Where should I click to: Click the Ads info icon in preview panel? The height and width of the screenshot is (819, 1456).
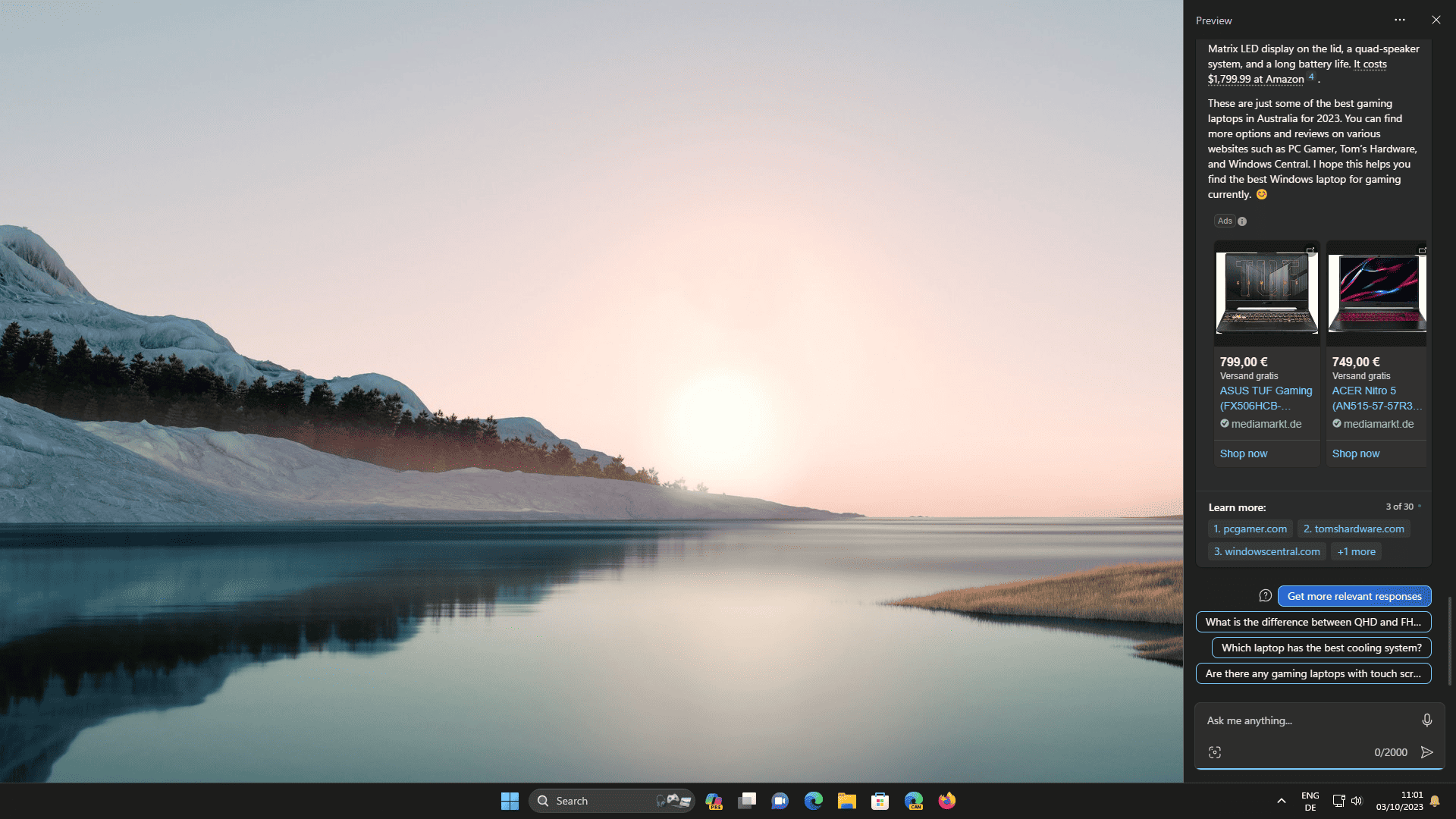tap(1242, 221)
